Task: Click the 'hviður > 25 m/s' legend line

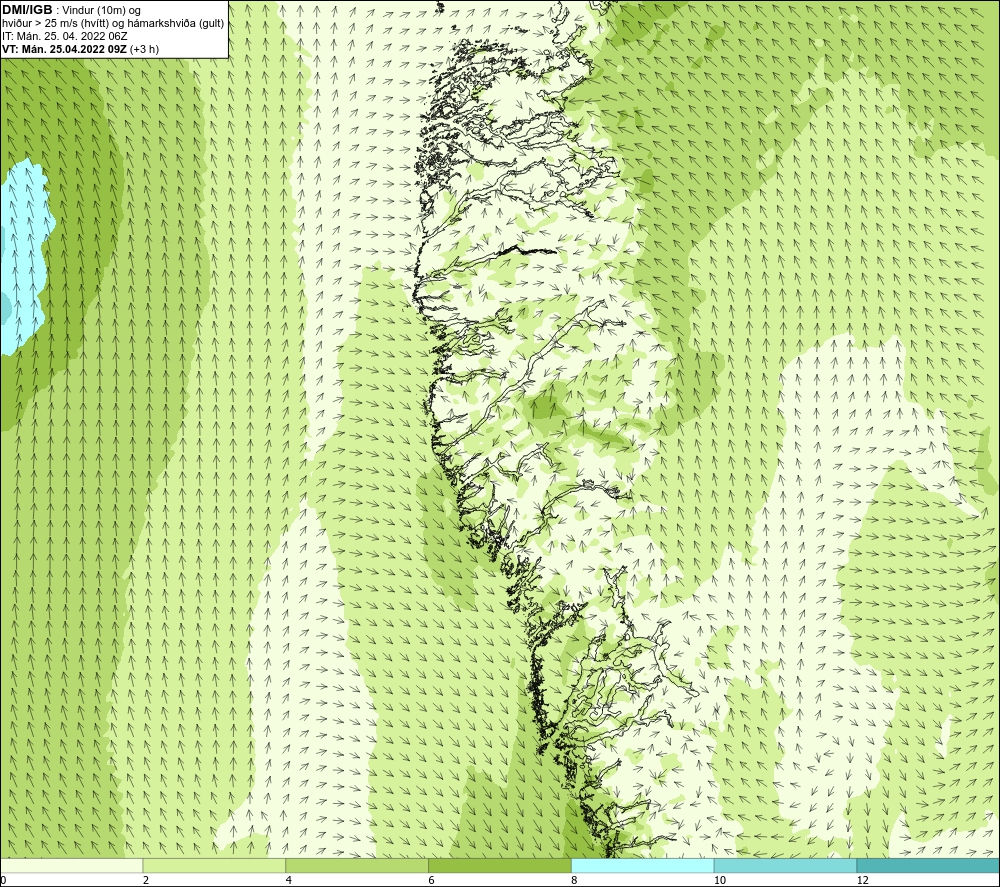Action: point(113,24)
